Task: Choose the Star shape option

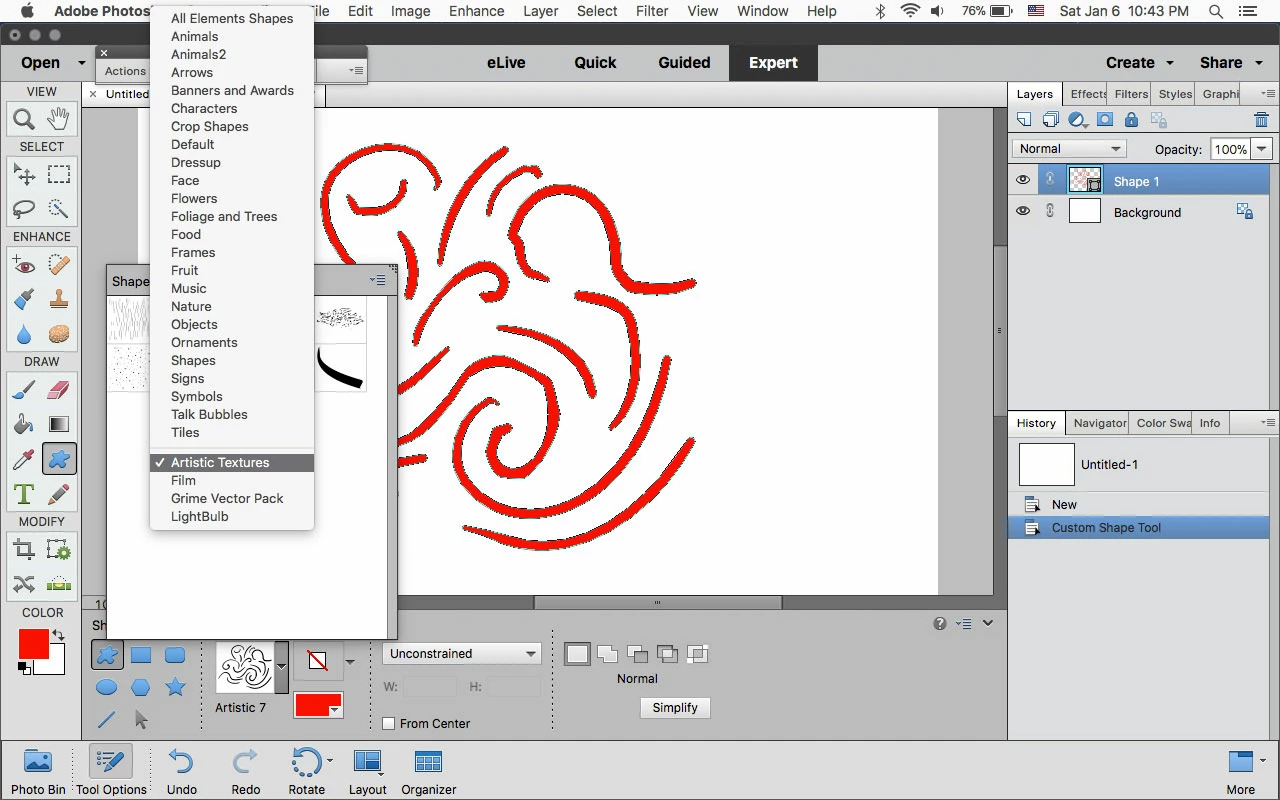Action: point(175,687)
